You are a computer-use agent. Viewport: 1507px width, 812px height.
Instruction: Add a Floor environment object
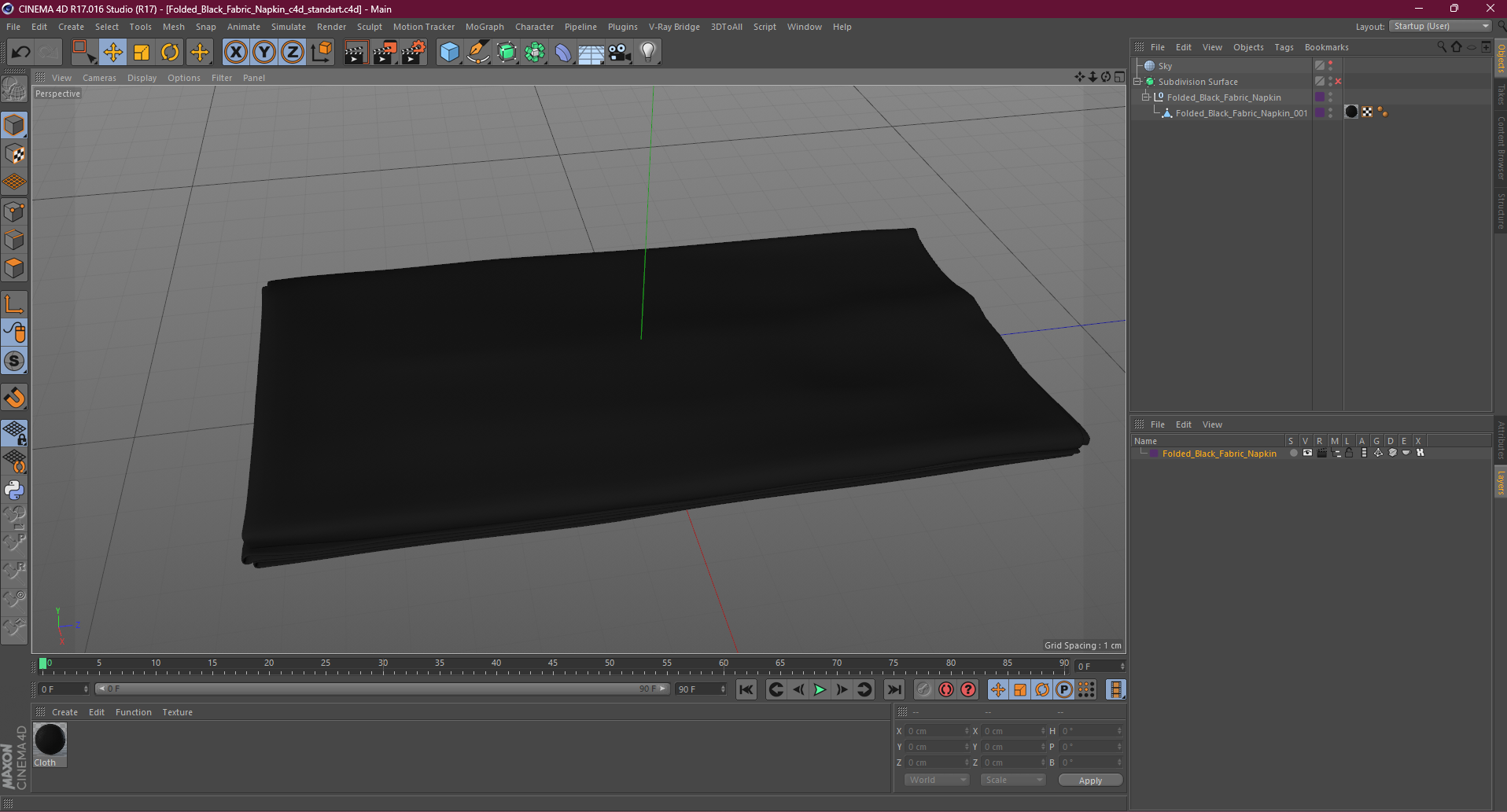(591, 53)
